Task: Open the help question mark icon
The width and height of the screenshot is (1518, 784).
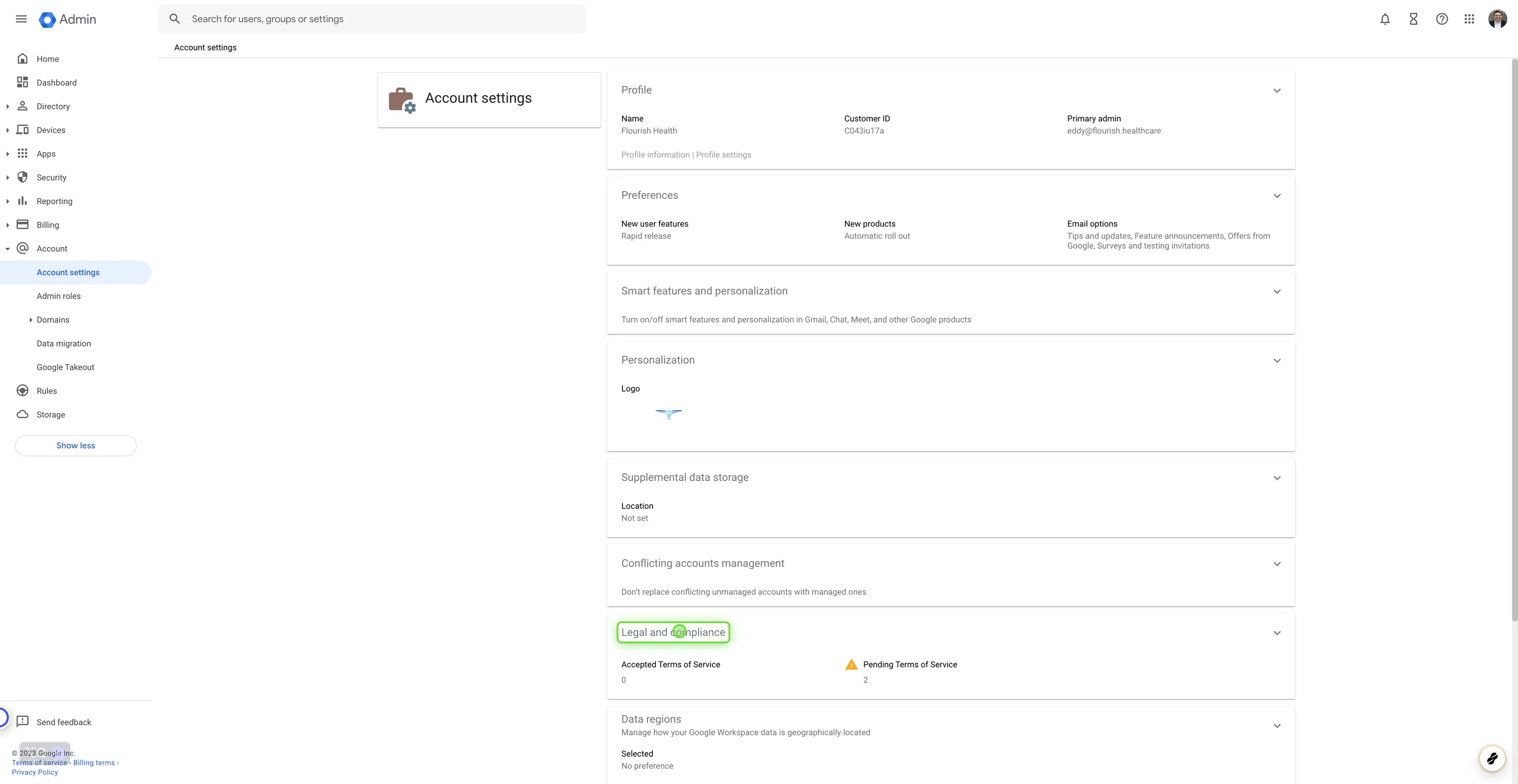Action: [1442, 19]
